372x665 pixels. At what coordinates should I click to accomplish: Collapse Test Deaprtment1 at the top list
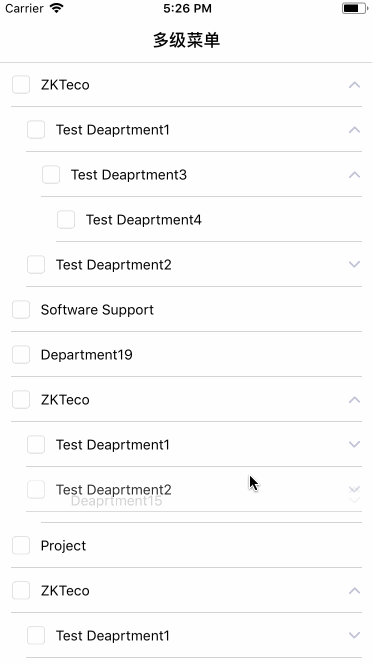(354, 130)
